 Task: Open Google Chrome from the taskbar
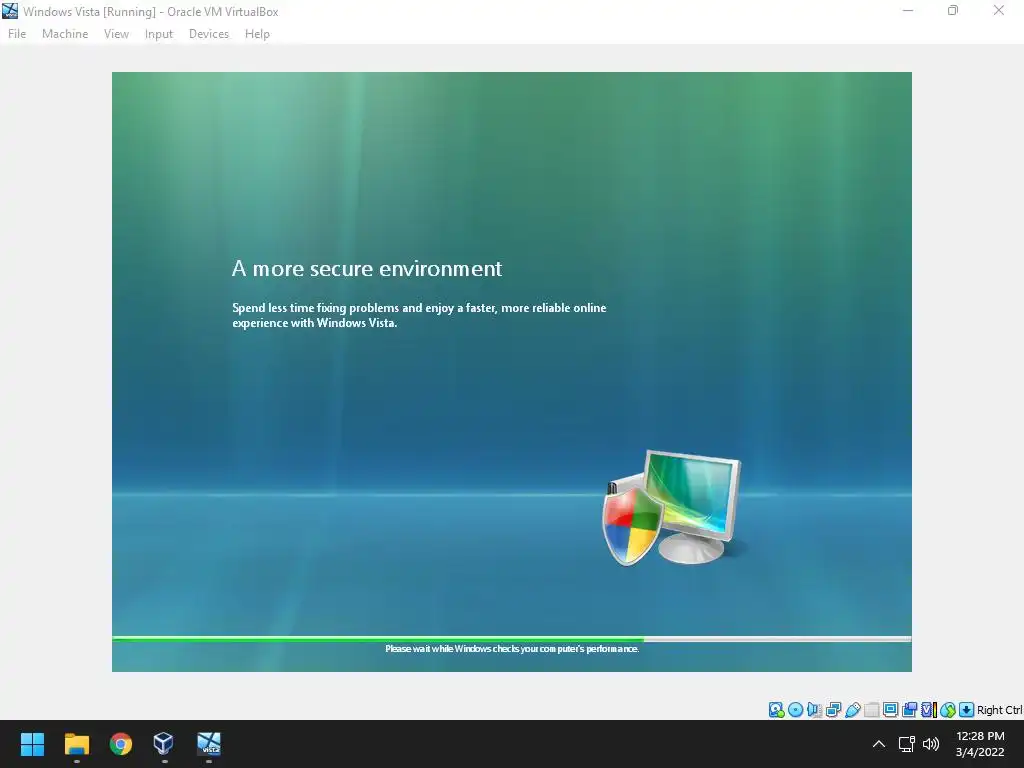coord(121,744)
